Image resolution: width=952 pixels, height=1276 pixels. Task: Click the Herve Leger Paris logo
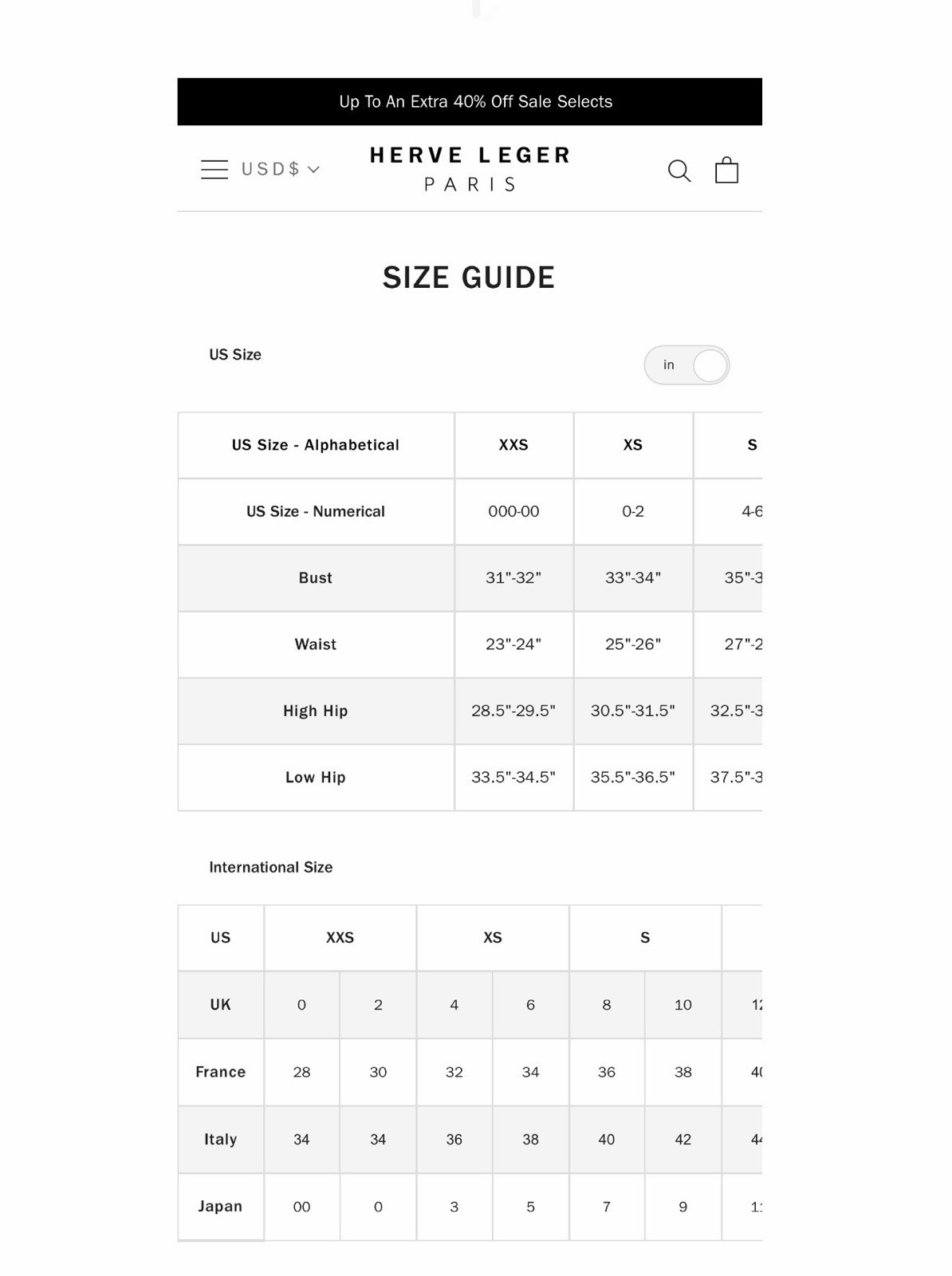pos(470,169)
